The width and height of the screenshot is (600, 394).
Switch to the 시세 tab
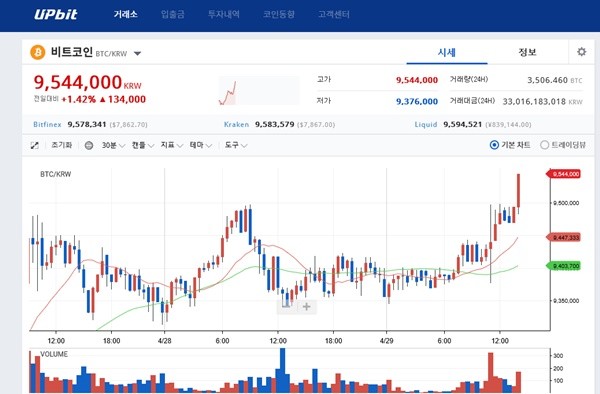click(x=447, y=52)
